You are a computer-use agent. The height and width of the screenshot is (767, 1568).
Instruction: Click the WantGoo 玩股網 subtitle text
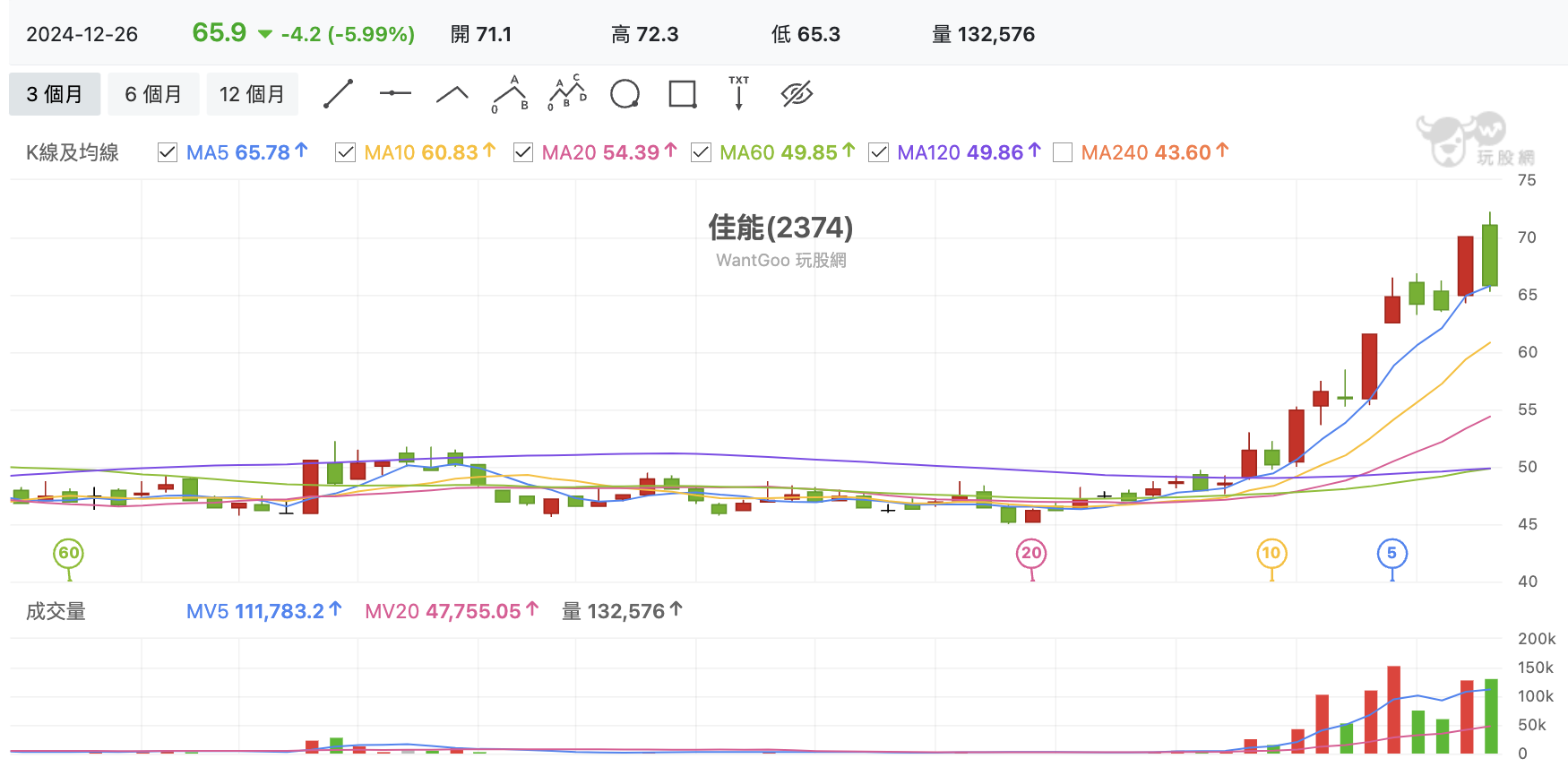click(780, 260)
